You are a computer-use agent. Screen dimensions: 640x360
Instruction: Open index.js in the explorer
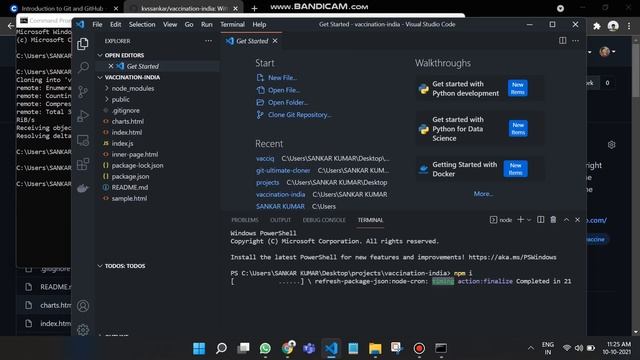[122, 143]
